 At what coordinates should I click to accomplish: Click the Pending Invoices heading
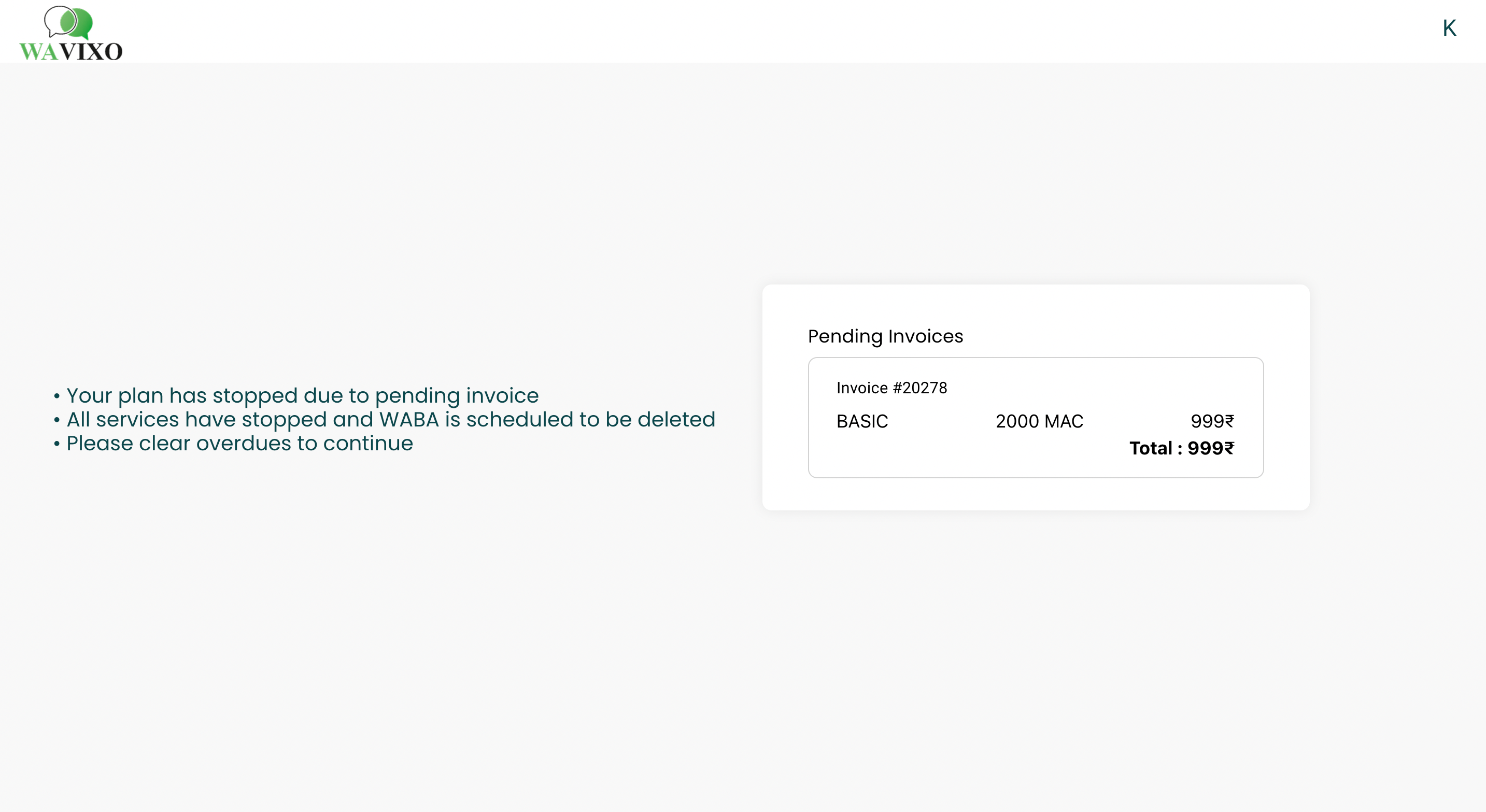pyautogui.click(x=885, y=336)
